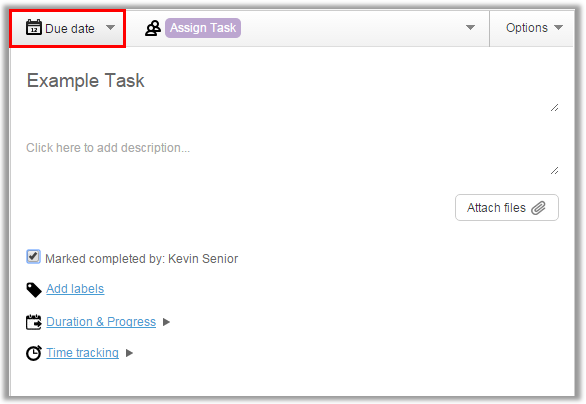Click the Duration & Progress calendar icon
Screen dimensions: 586x404
(x=34, y=322)
